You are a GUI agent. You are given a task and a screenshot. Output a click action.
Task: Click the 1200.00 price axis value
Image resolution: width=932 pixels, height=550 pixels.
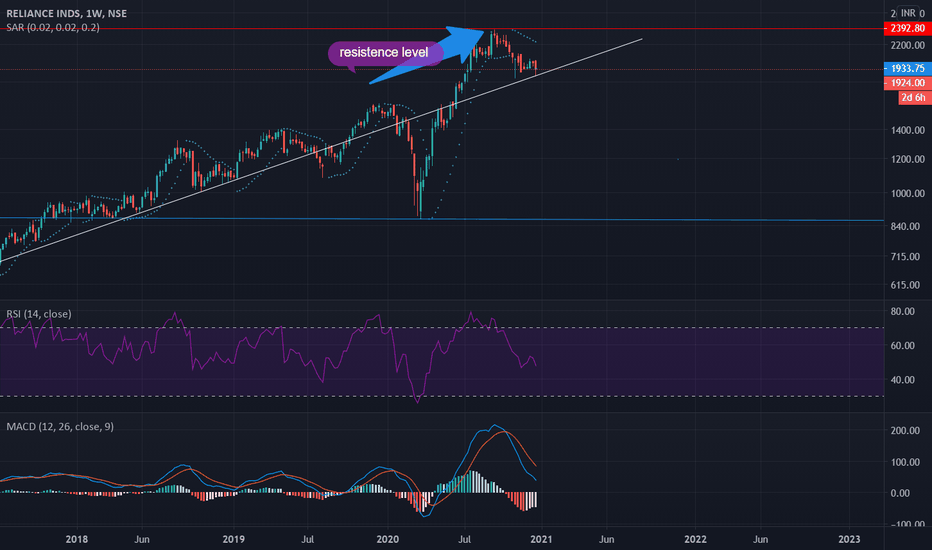point(907,159)
